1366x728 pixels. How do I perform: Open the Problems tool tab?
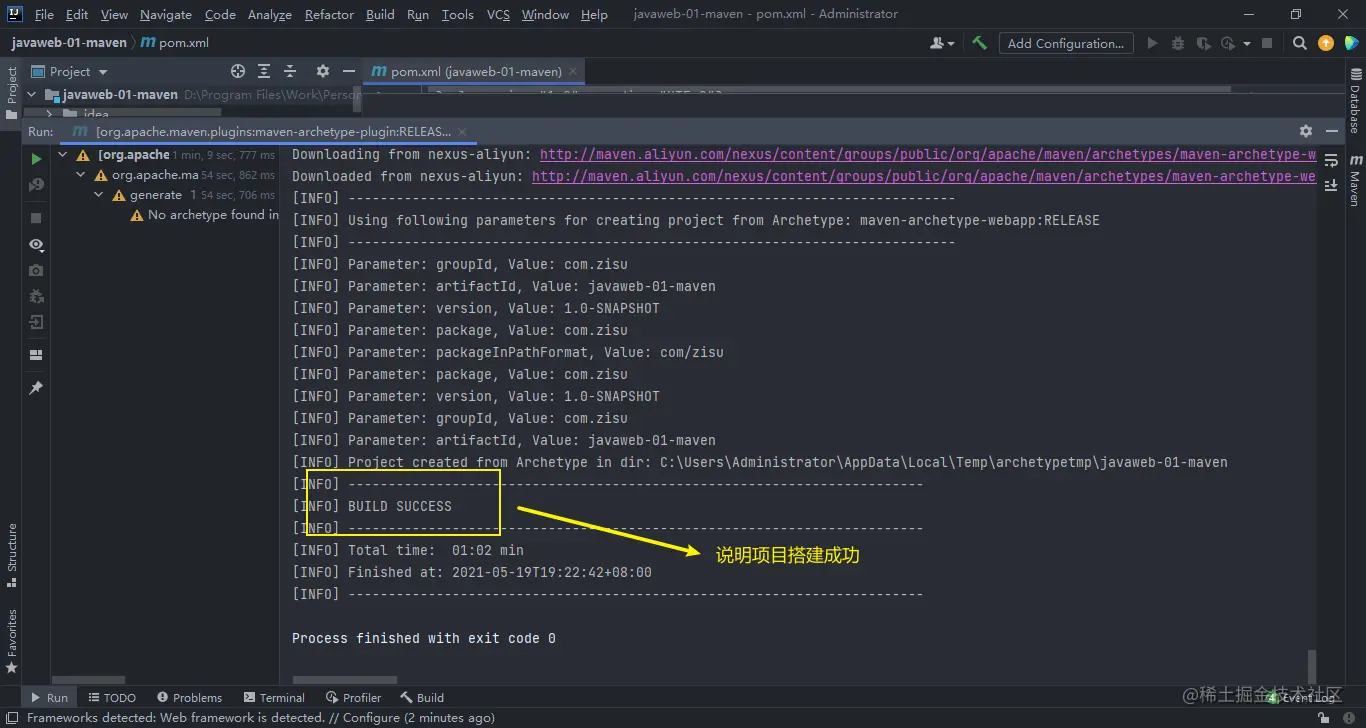coord(189,697)
